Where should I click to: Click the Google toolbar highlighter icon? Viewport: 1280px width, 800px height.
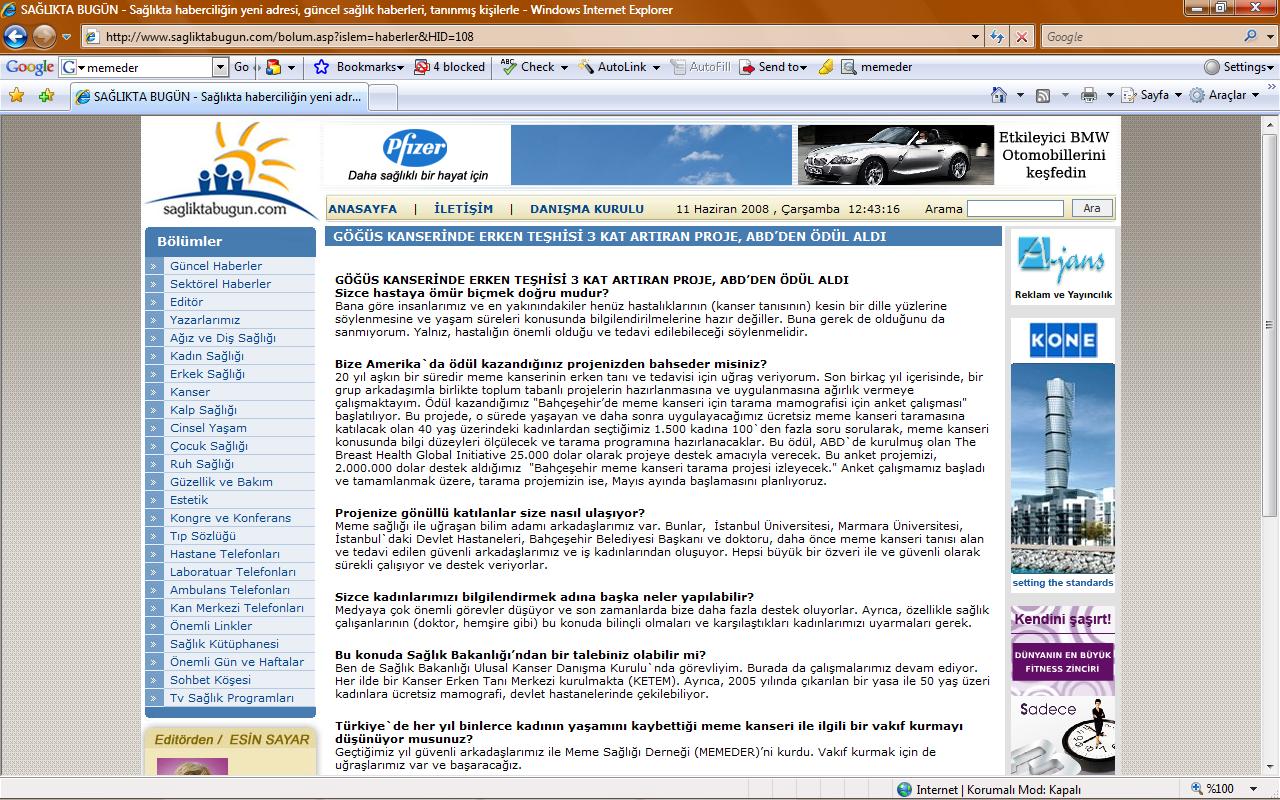(x=825, y=67)
